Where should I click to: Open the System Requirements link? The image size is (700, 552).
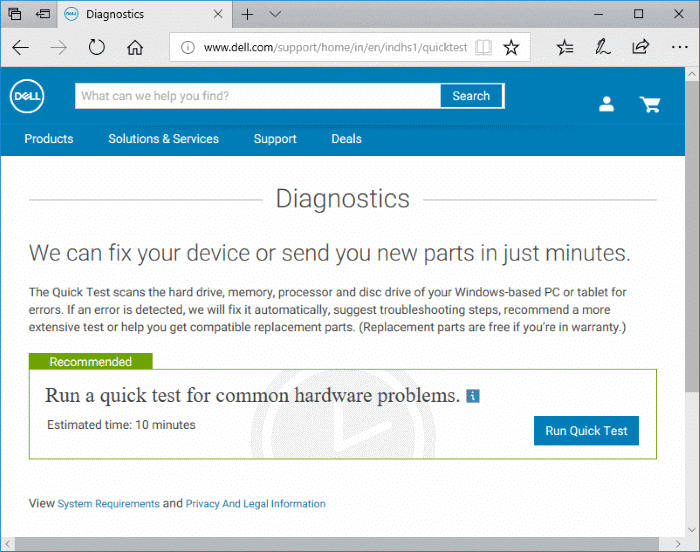pos(108,504)
